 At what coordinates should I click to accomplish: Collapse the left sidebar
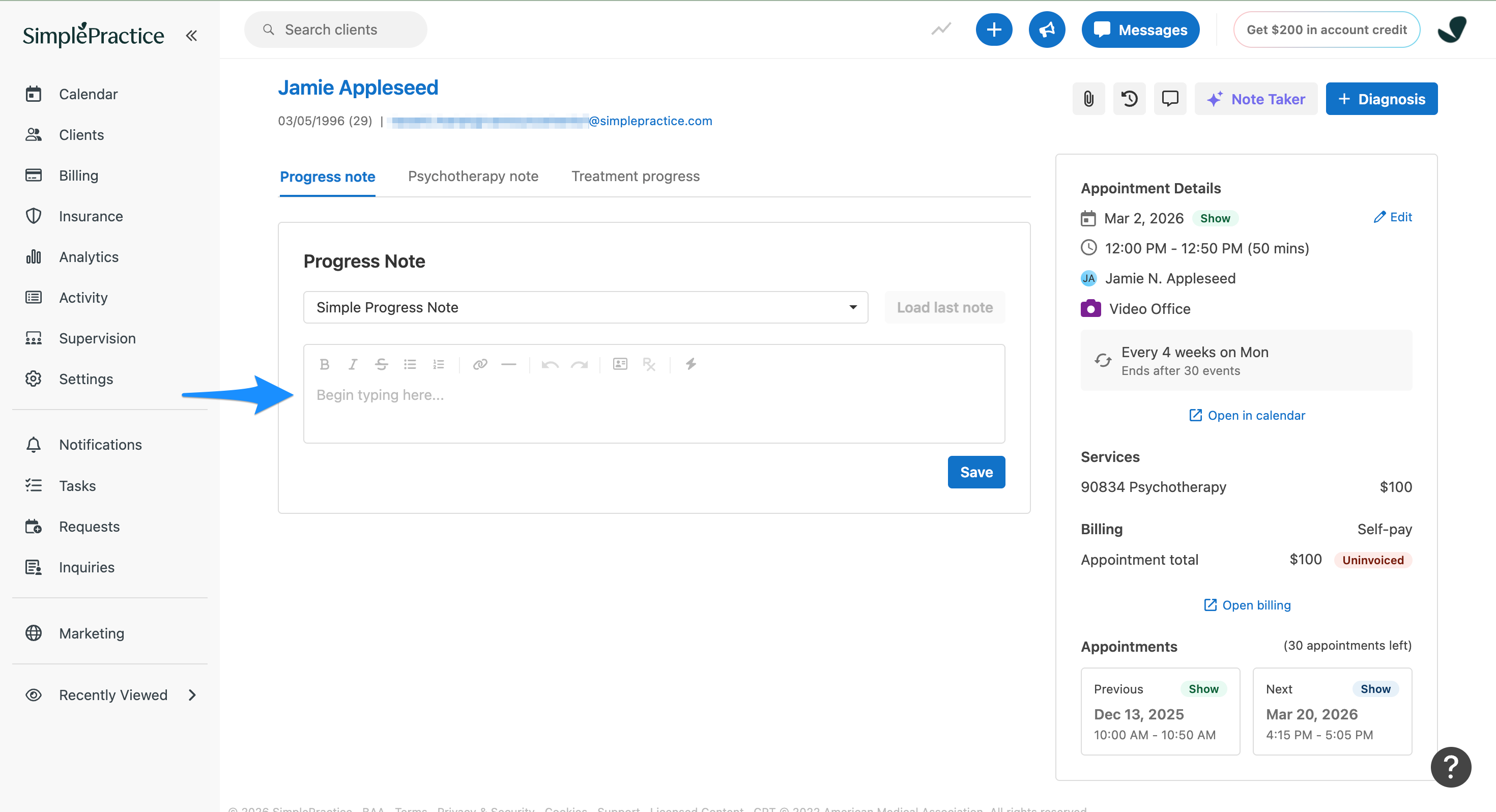pyautogui.click(x=191, y=36)
